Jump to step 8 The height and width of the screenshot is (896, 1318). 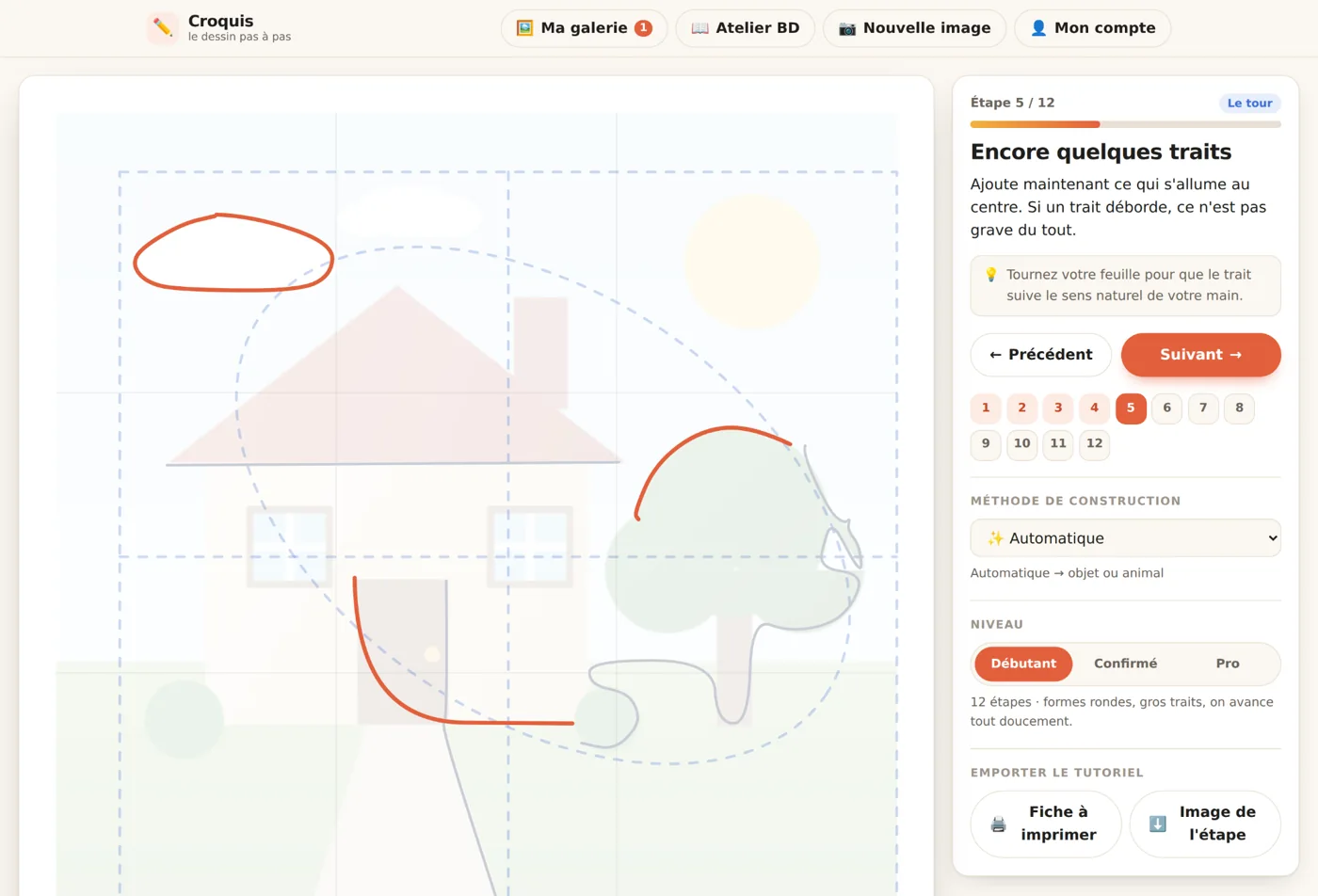coord(1239,408)
